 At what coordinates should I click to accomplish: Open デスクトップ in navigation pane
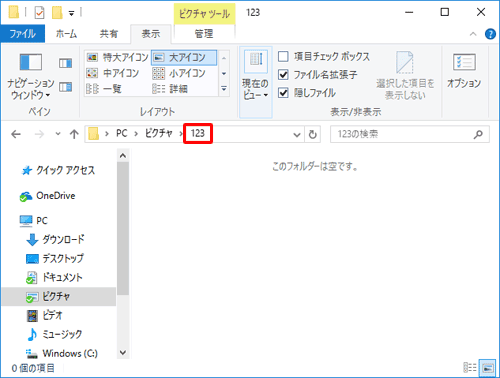point(55,258)
